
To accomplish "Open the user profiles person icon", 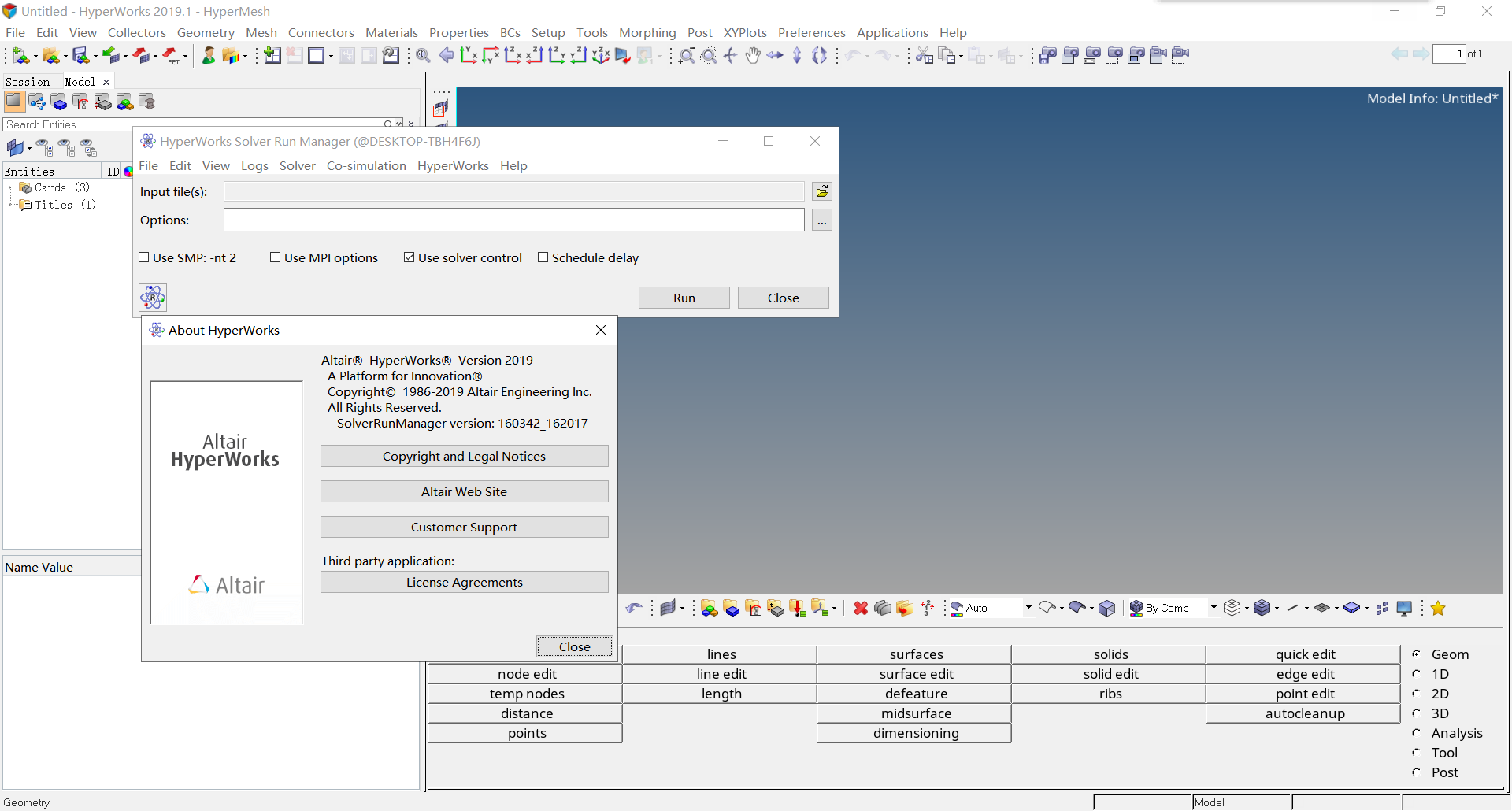I will tap(209, 55).
